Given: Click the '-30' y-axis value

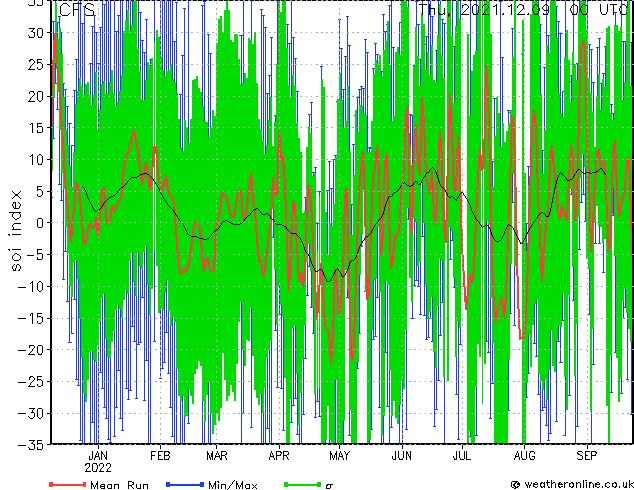Looking at the screenshot, I should click(x=32, y=413).
